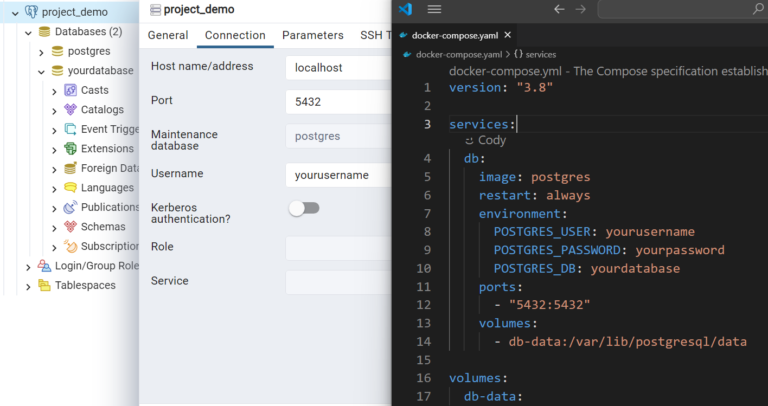Image resolution: width=768 pixels, height=406 pixels.
Task: Select the Extensions icon in tree
Action: [71, 148]
